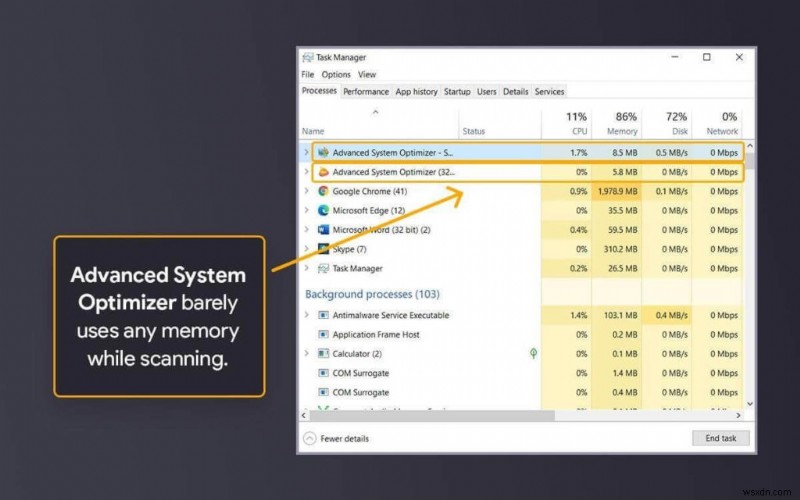Expand the Microsoft Edge (12) process group
Image resolution: width=800 pixels, height=500 pixels.
coord(307,210)
